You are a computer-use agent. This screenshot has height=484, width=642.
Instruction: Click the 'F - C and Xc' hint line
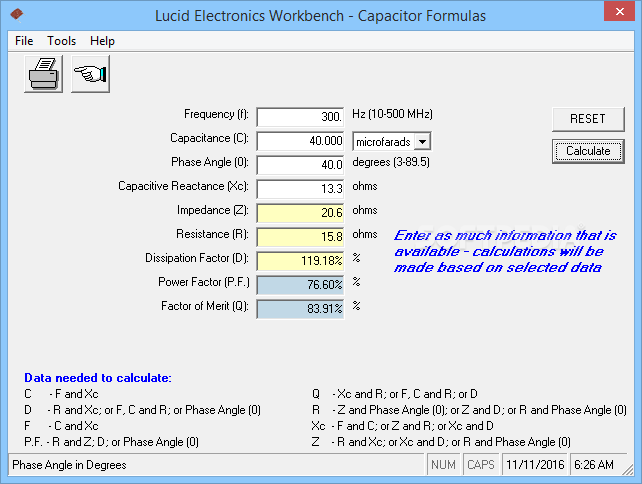tap(61, 426)
